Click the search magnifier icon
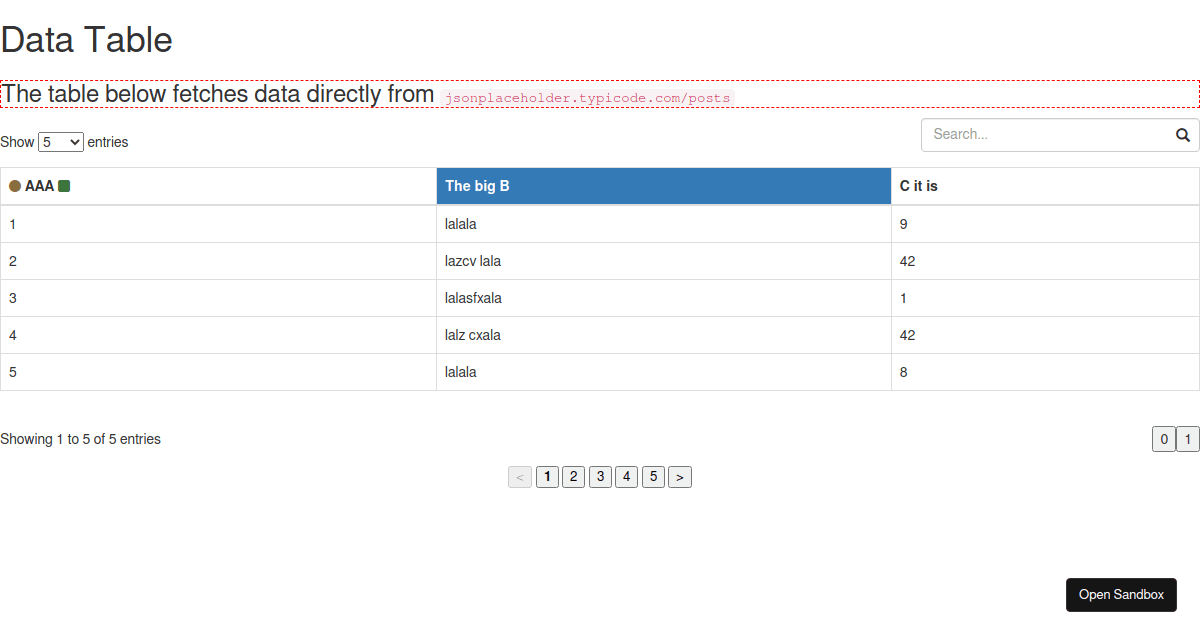This screenshot has height=630, width=1200. click(1183, 134)
